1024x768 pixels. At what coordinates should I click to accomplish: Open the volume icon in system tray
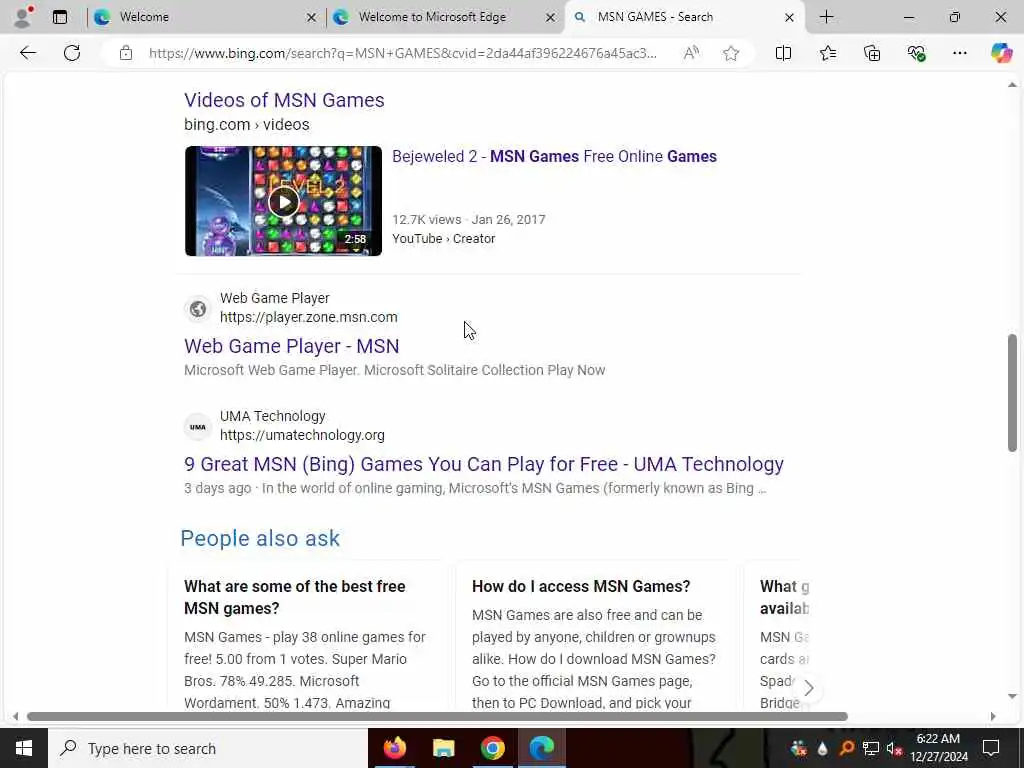[894, 748]
